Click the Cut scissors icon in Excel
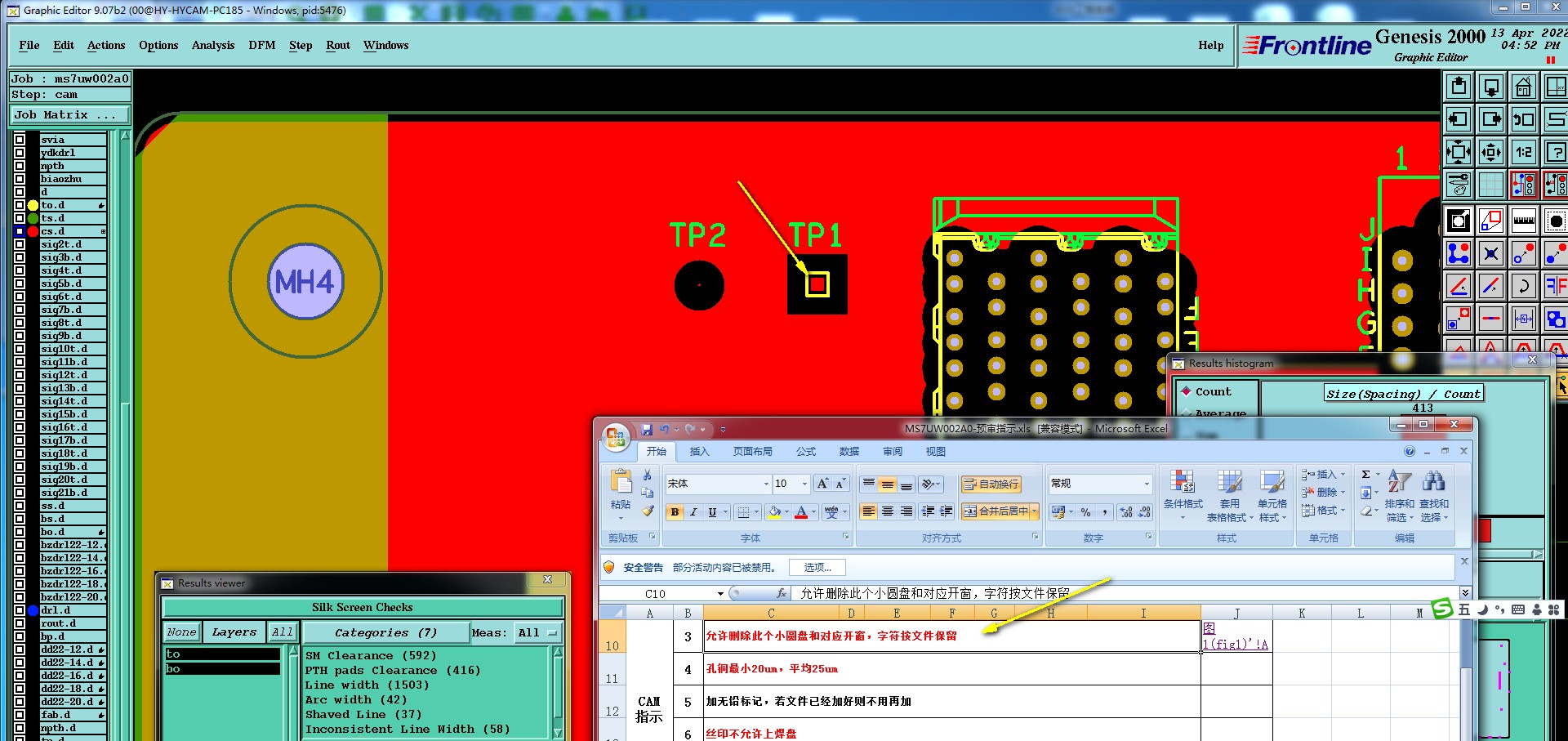The image size is (1568, 741). coord(648,475)
